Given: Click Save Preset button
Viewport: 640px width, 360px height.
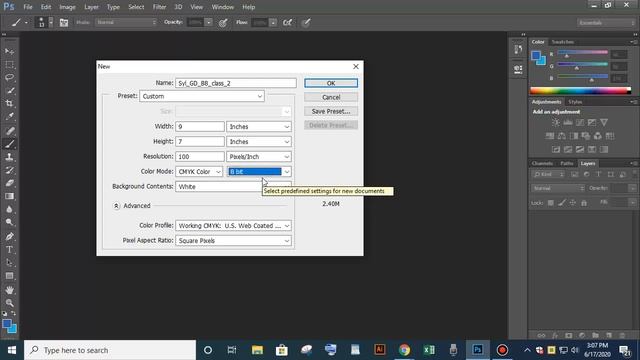Looking at the screenshot, I should coord(331,111).
